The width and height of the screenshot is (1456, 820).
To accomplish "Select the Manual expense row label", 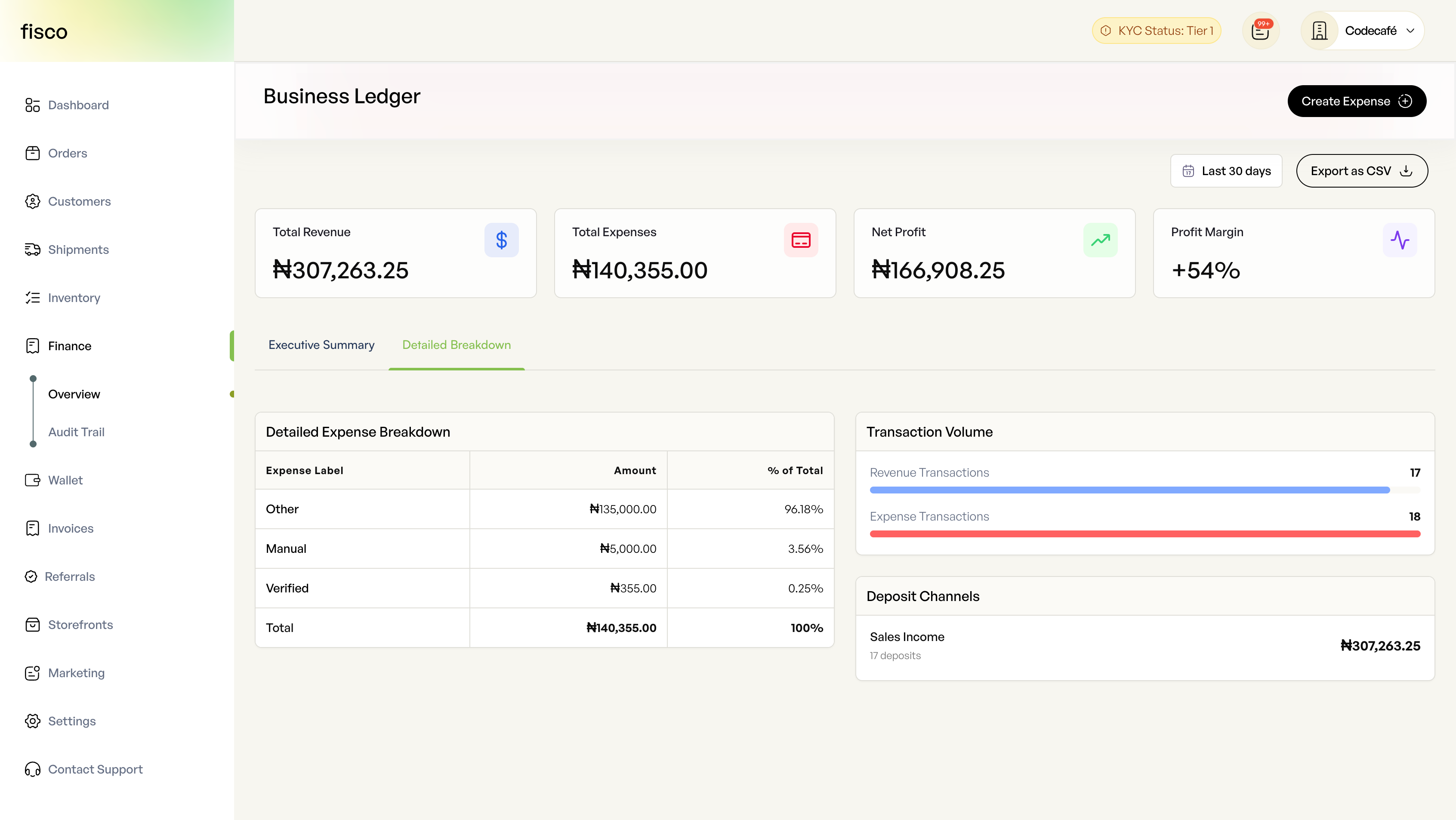I will point(286,548).
